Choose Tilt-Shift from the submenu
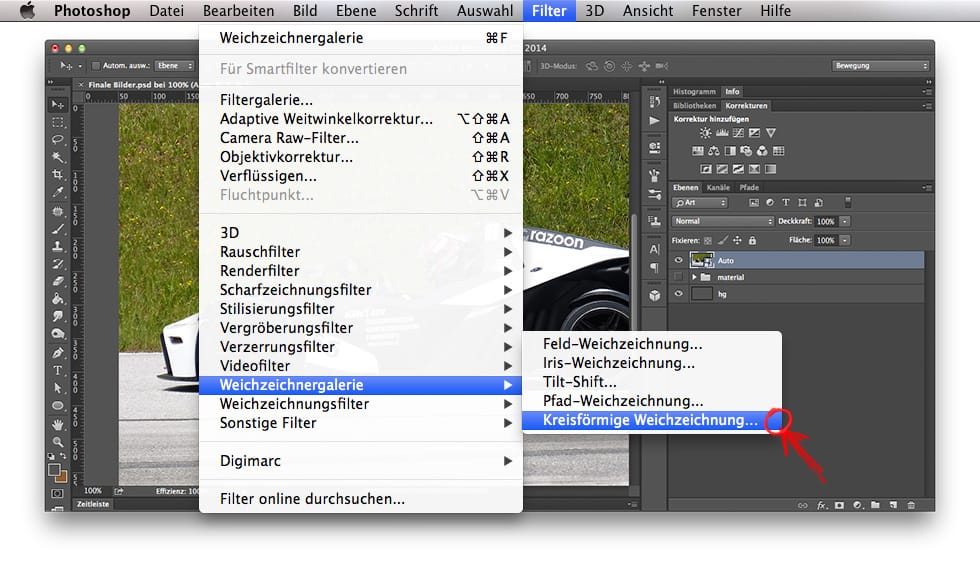Viewport: 980px width, 585px height. click(x=652, y=382)
